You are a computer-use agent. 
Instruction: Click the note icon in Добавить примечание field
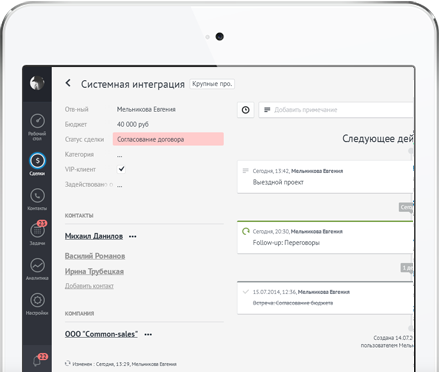[x=267, y=110]
